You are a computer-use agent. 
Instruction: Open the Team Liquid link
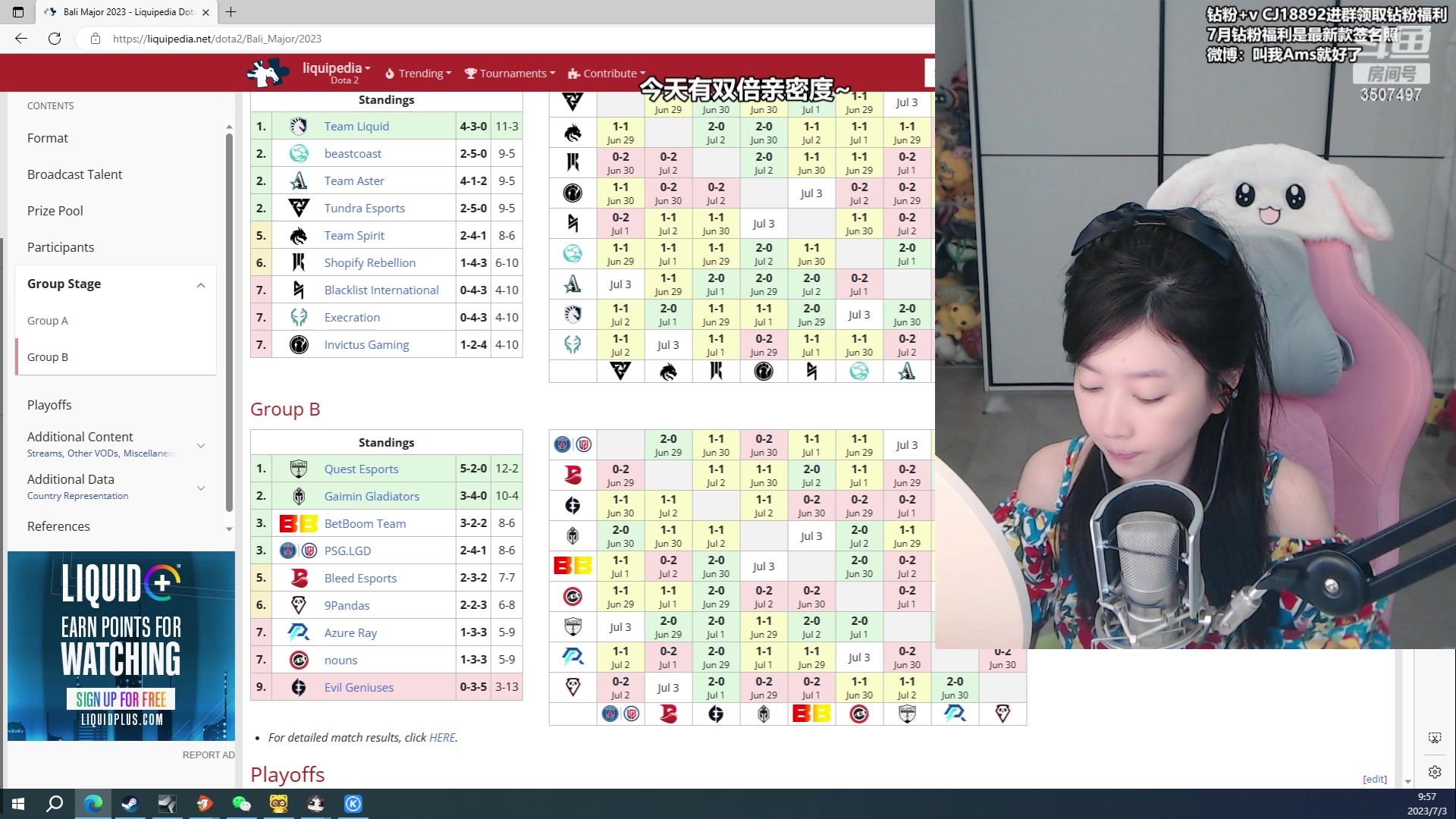(x=356, y=127)
